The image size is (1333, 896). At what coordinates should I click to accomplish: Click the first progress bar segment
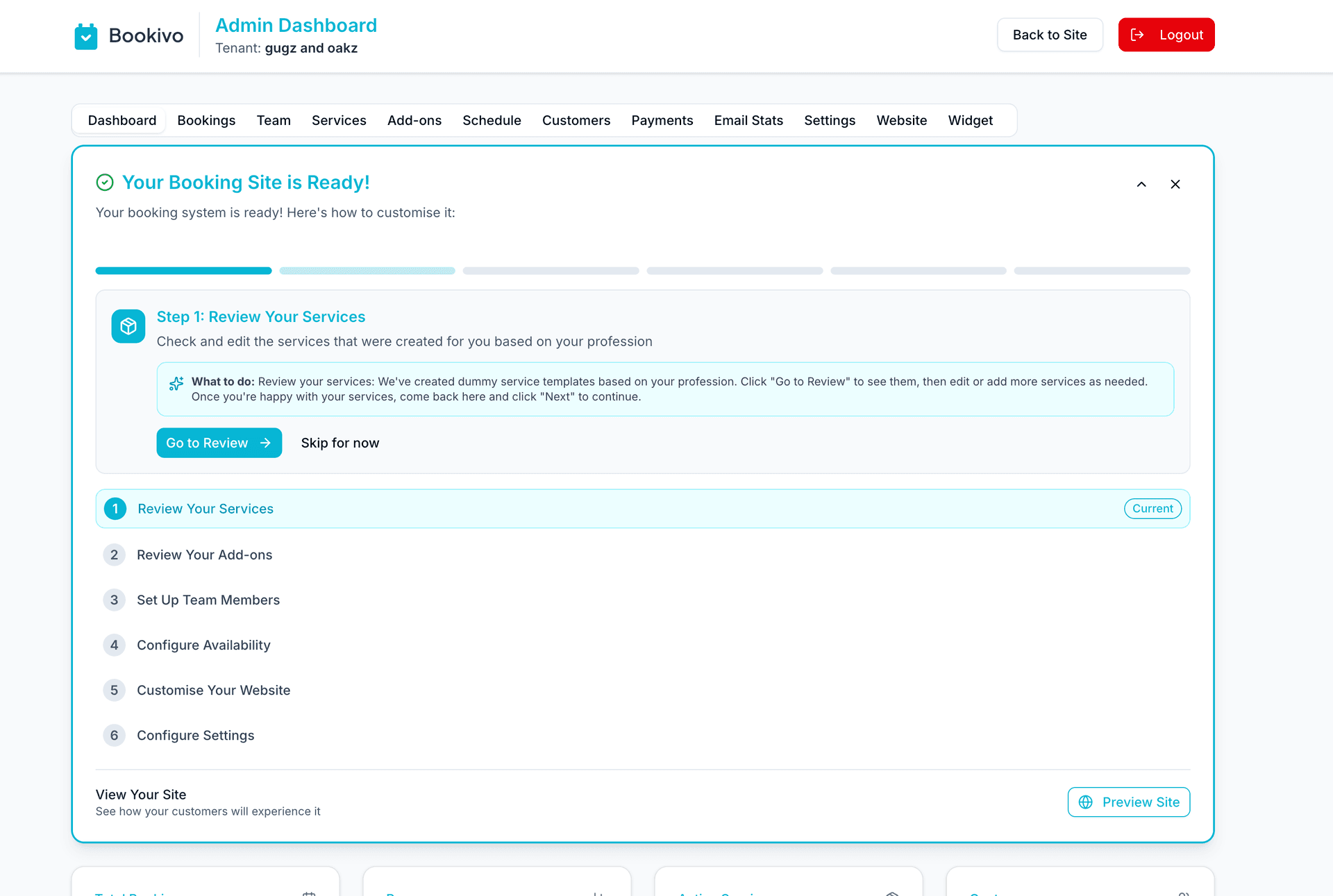183,271
